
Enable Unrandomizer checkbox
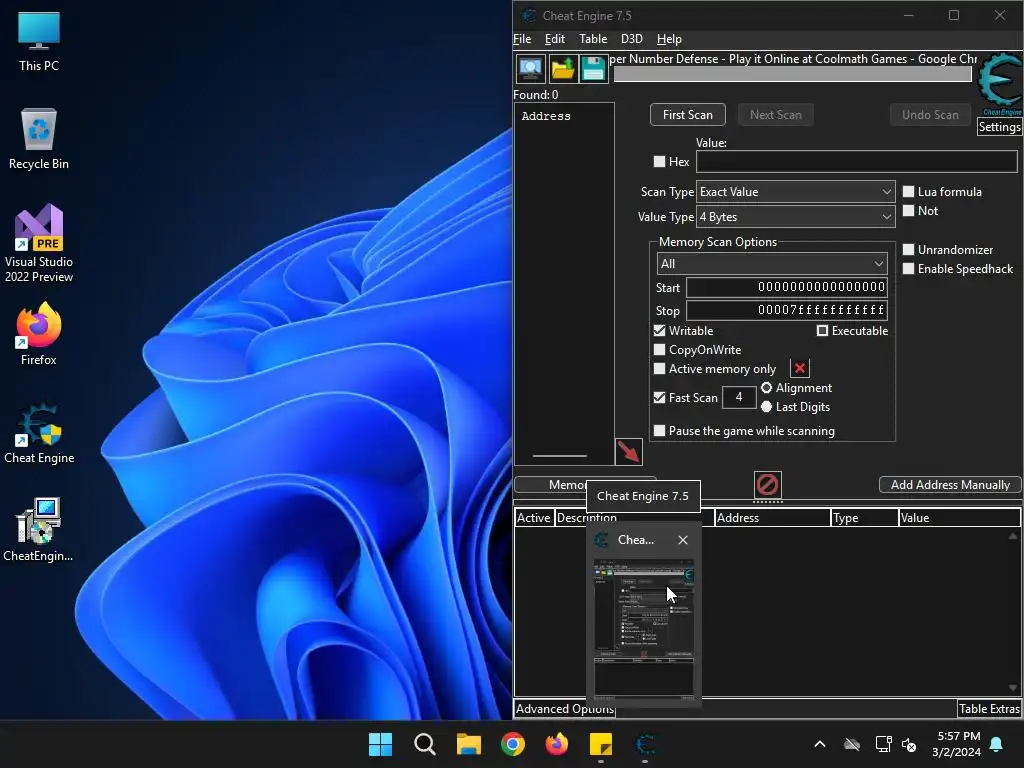[x=908, y=249]
